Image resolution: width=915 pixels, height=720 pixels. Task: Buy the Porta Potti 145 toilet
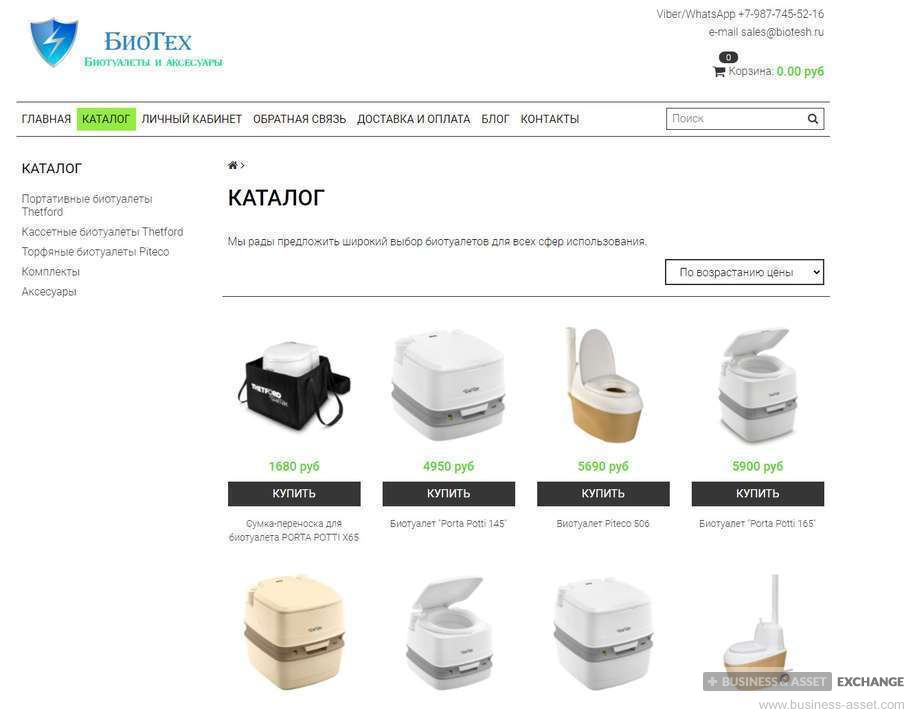pos(449,494)
